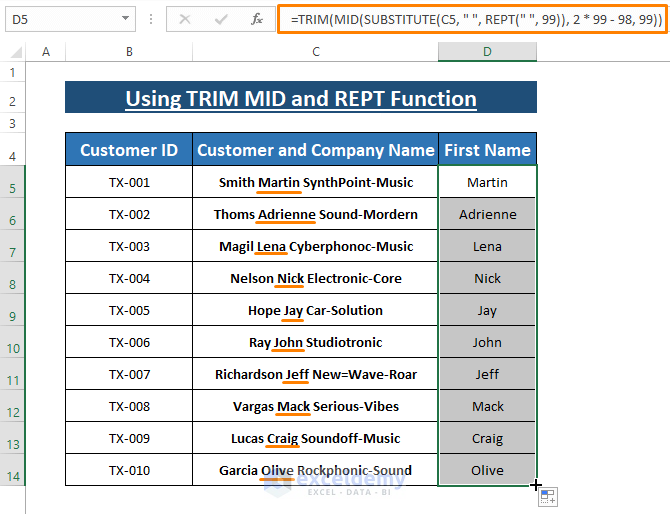
Task: Select cell Lucas Craig Soundoff-Music
Action: [315, 438]
